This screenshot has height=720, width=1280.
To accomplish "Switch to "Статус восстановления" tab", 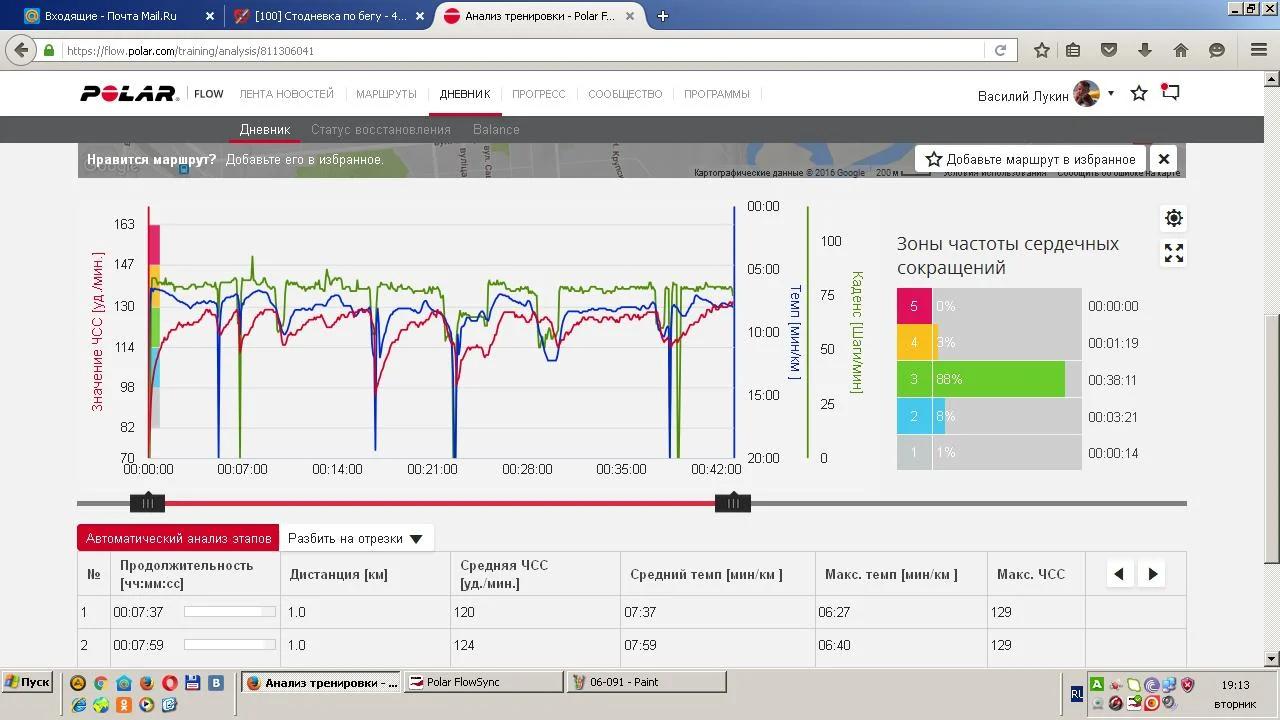I will coord(381,130).
